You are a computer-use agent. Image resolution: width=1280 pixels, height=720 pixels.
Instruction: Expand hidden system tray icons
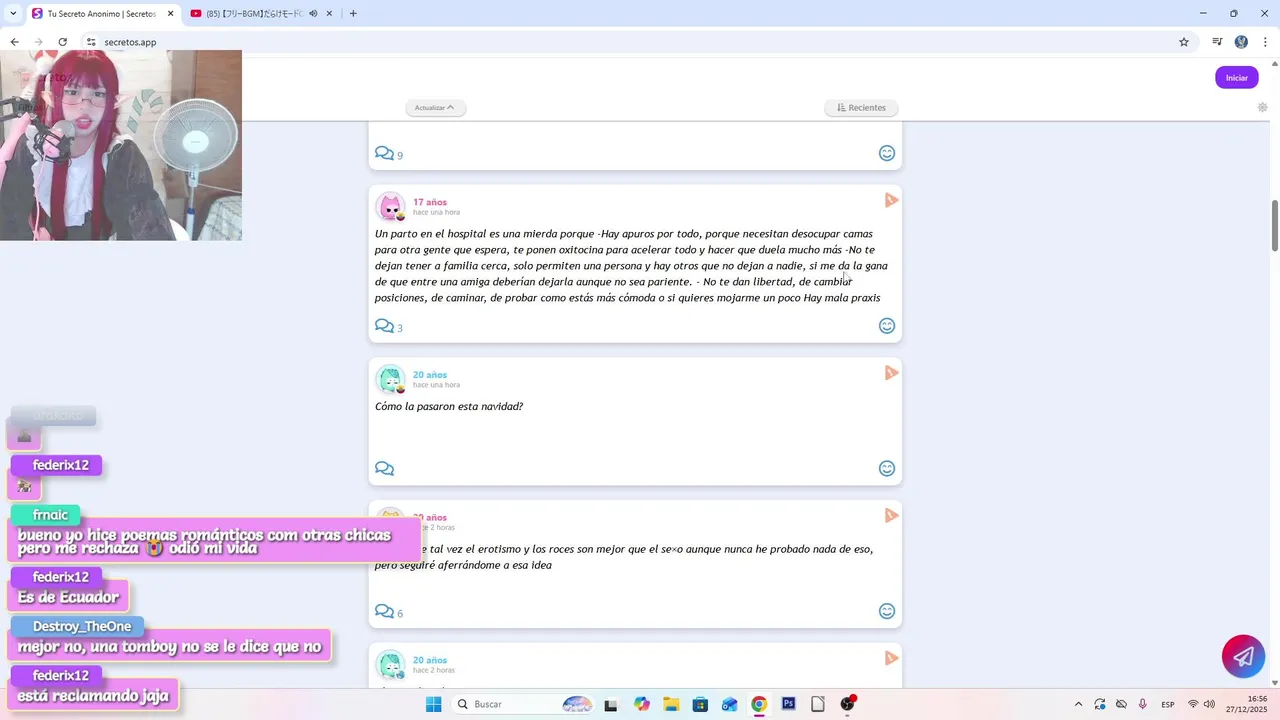[x=1078, y=704]
